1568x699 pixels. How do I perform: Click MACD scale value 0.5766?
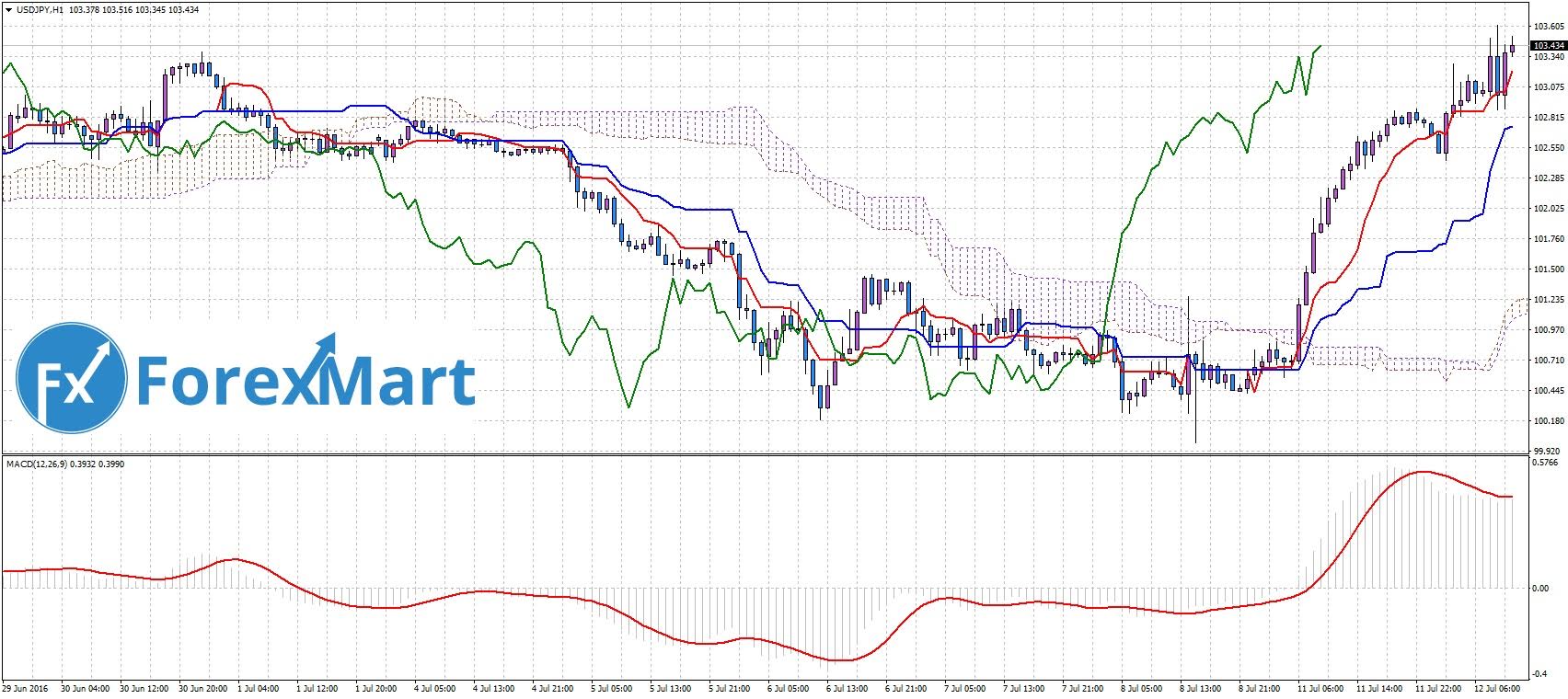coord(1546,463)
